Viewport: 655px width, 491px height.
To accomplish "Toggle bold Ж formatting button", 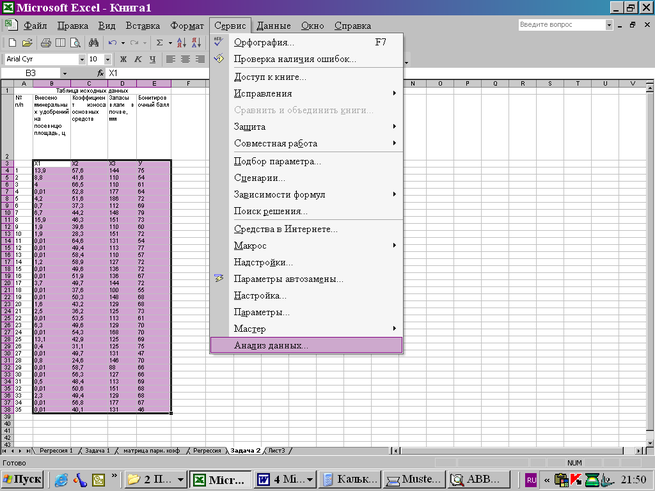I will point(125,59).
